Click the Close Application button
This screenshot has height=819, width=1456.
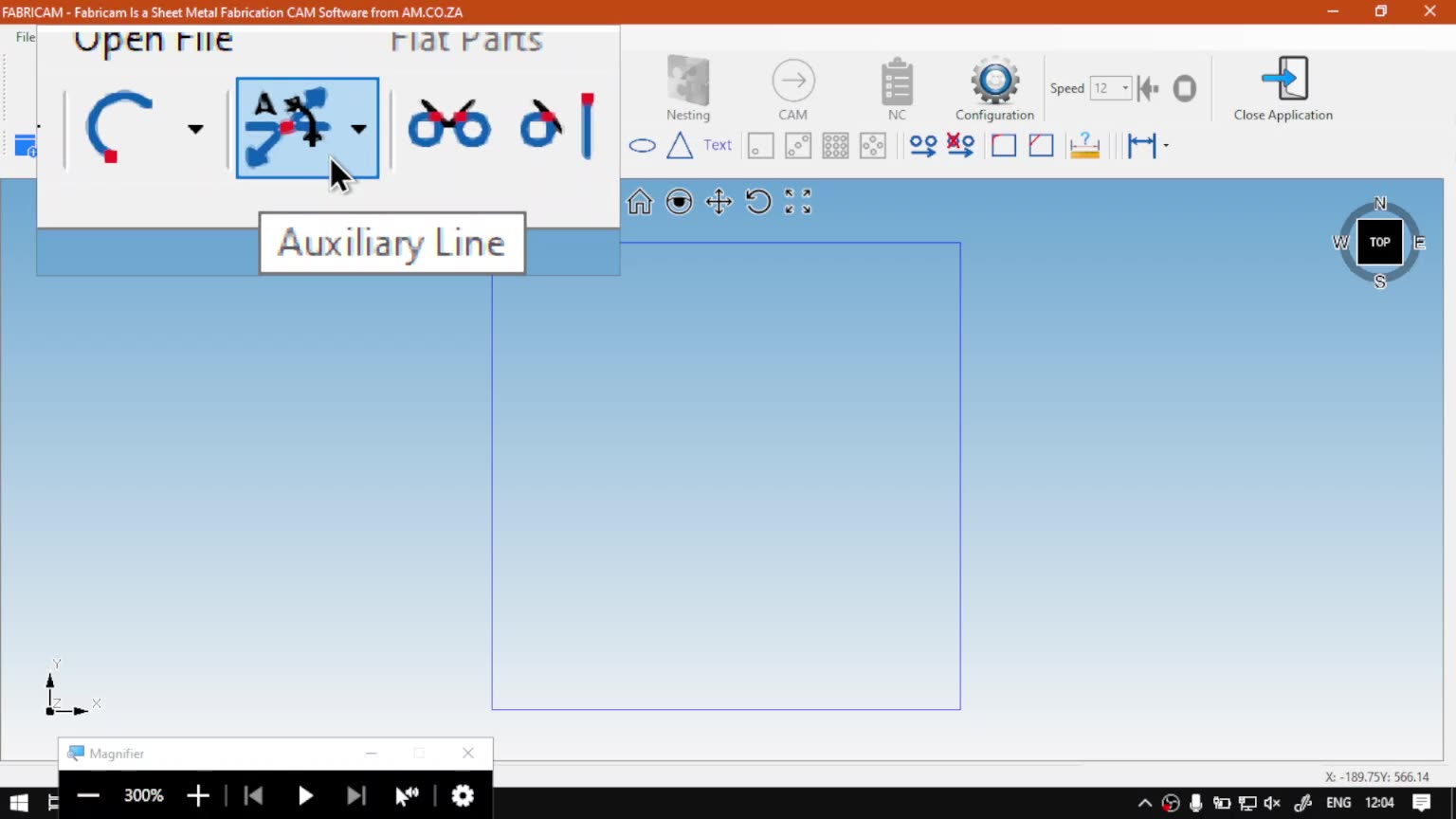pyautogui.click(x=1283, y=90)
